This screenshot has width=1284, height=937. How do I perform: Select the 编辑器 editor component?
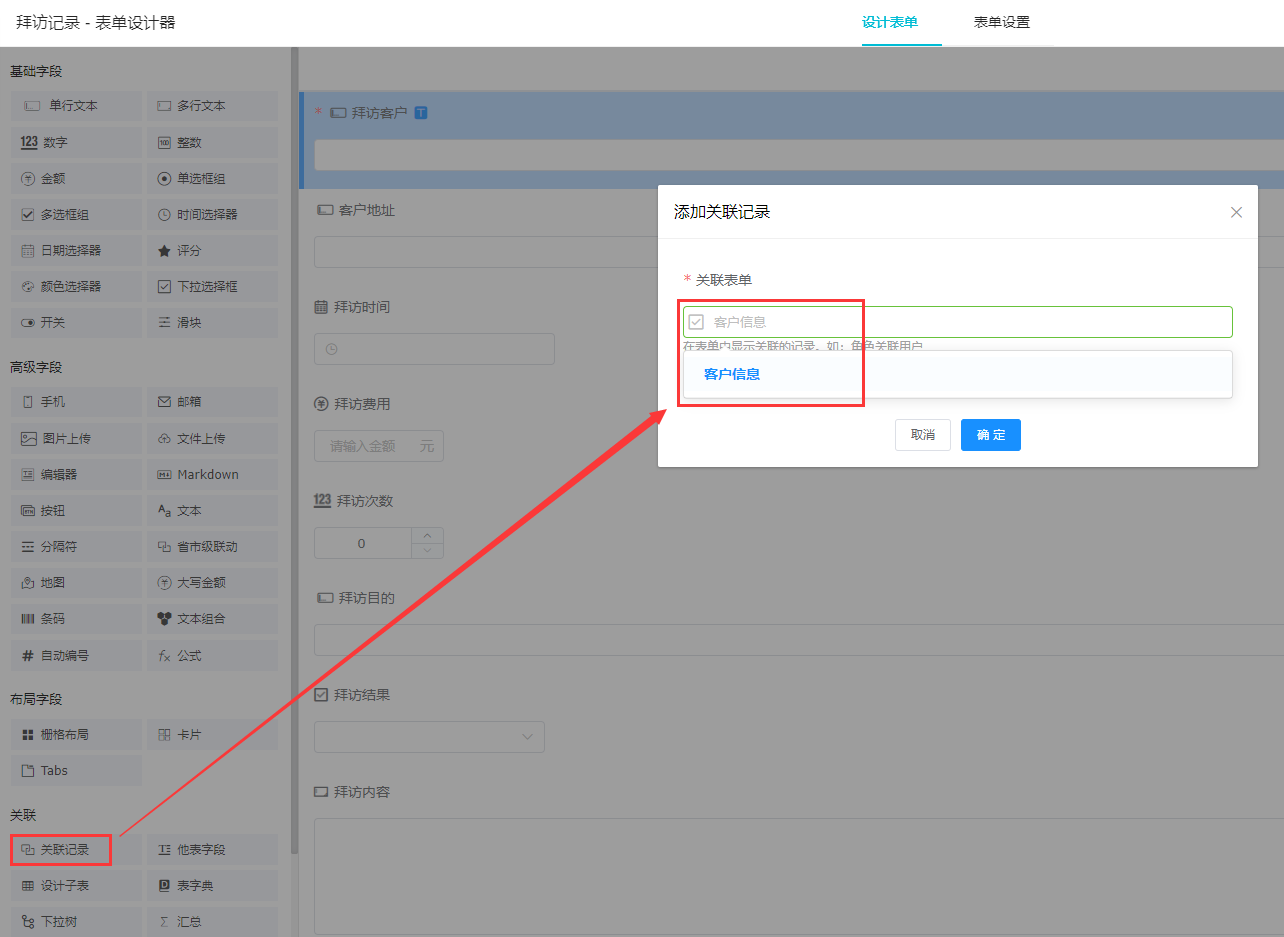(x=76, y=474)
